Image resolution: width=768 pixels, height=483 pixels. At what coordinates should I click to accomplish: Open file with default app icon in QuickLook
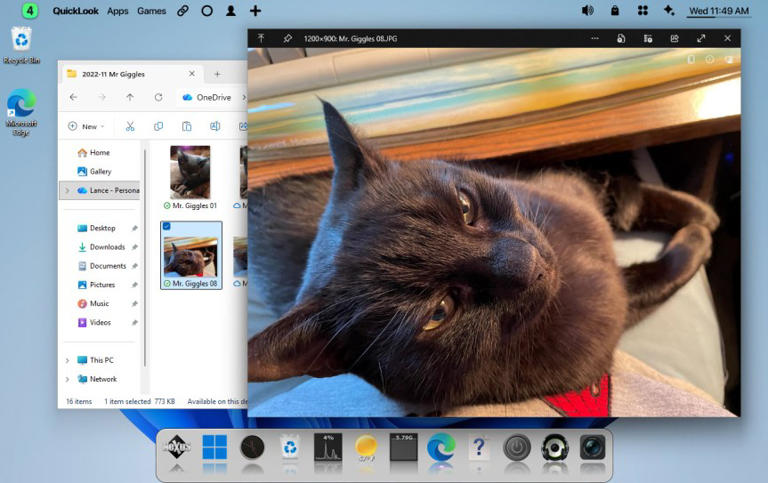621,38
